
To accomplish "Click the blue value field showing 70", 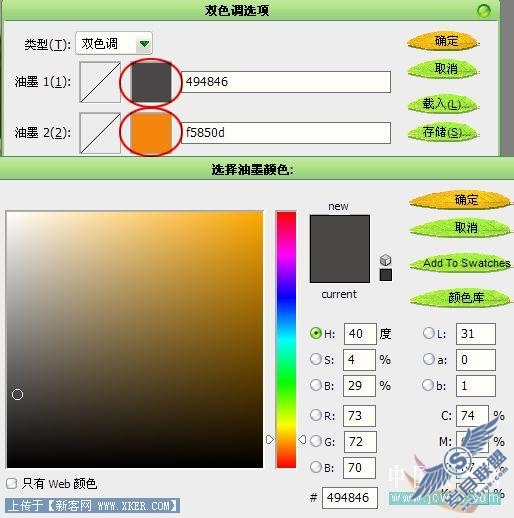I will click(359, 468).
